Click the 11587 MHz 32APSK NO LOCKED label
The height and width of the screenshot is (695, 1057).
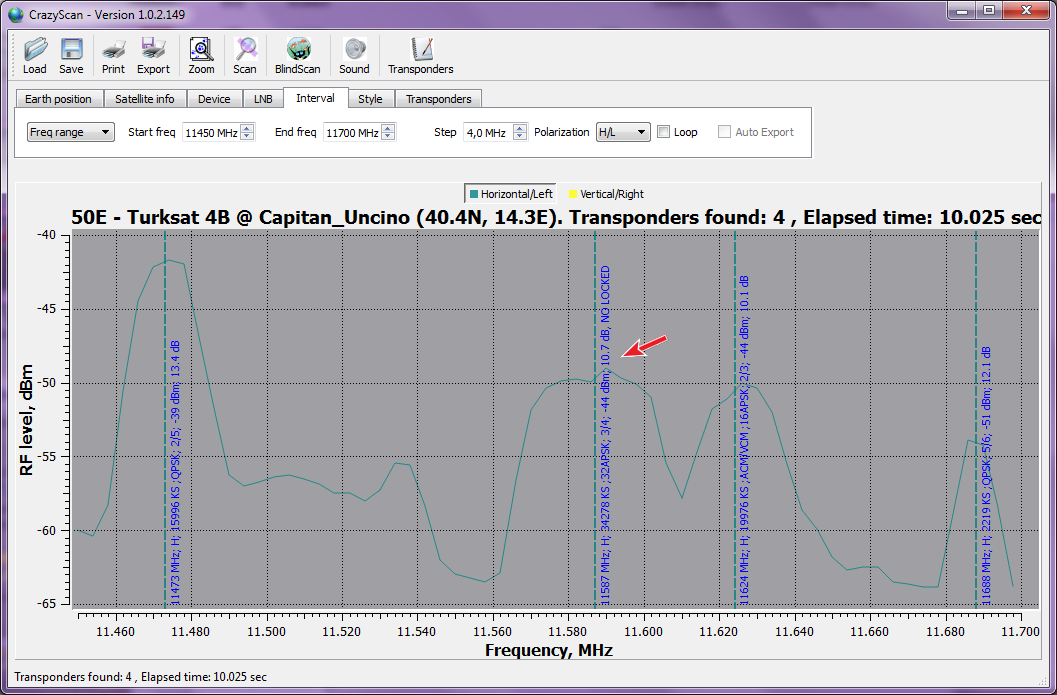(x=605, y=435)
